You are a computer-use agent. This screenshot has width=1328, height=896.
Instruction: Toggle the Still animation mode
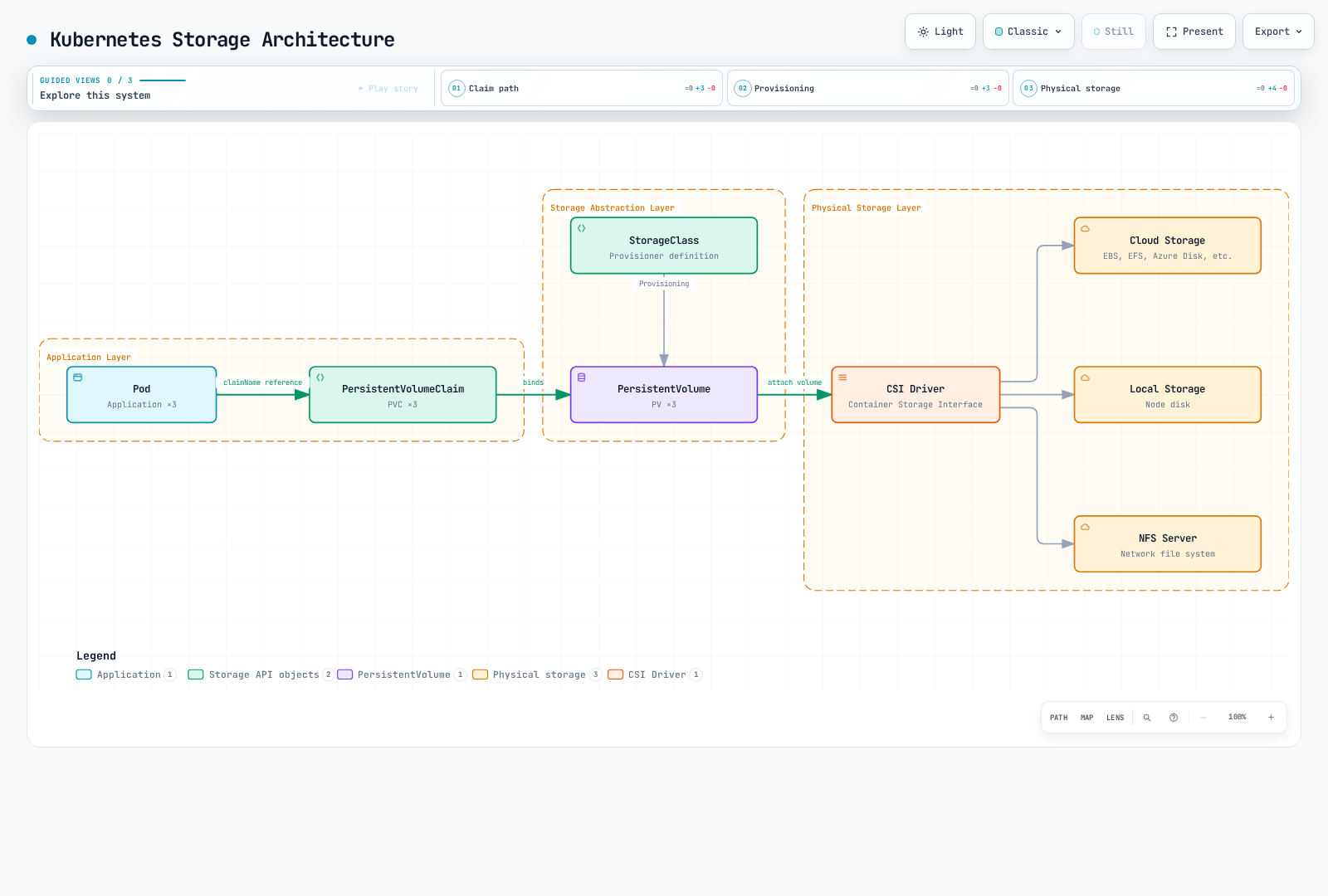click(x=1113, y=32)
